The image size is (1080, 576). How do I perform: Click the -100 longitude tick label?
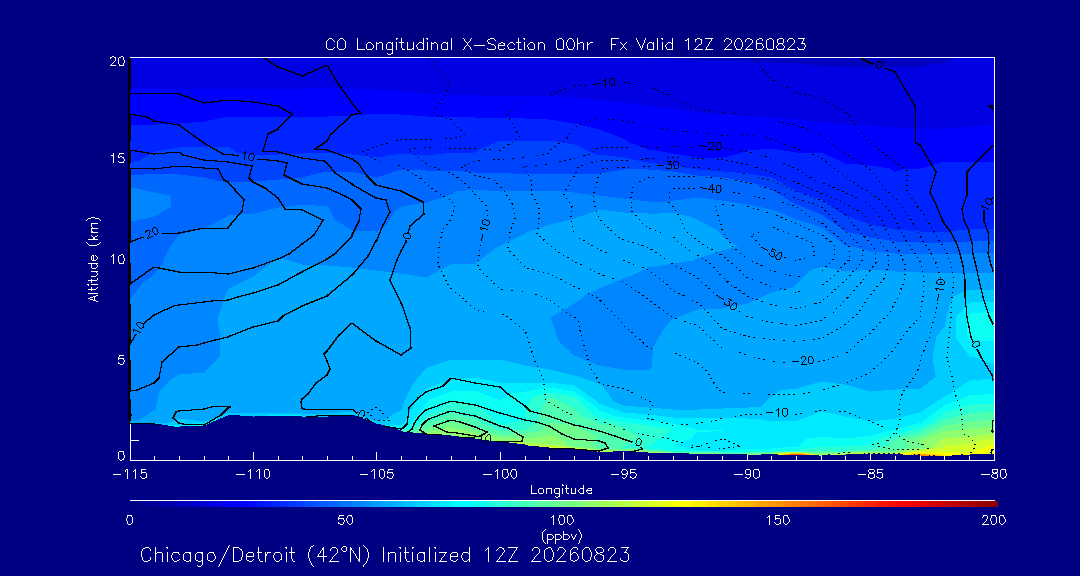click(x=499, y=475)
